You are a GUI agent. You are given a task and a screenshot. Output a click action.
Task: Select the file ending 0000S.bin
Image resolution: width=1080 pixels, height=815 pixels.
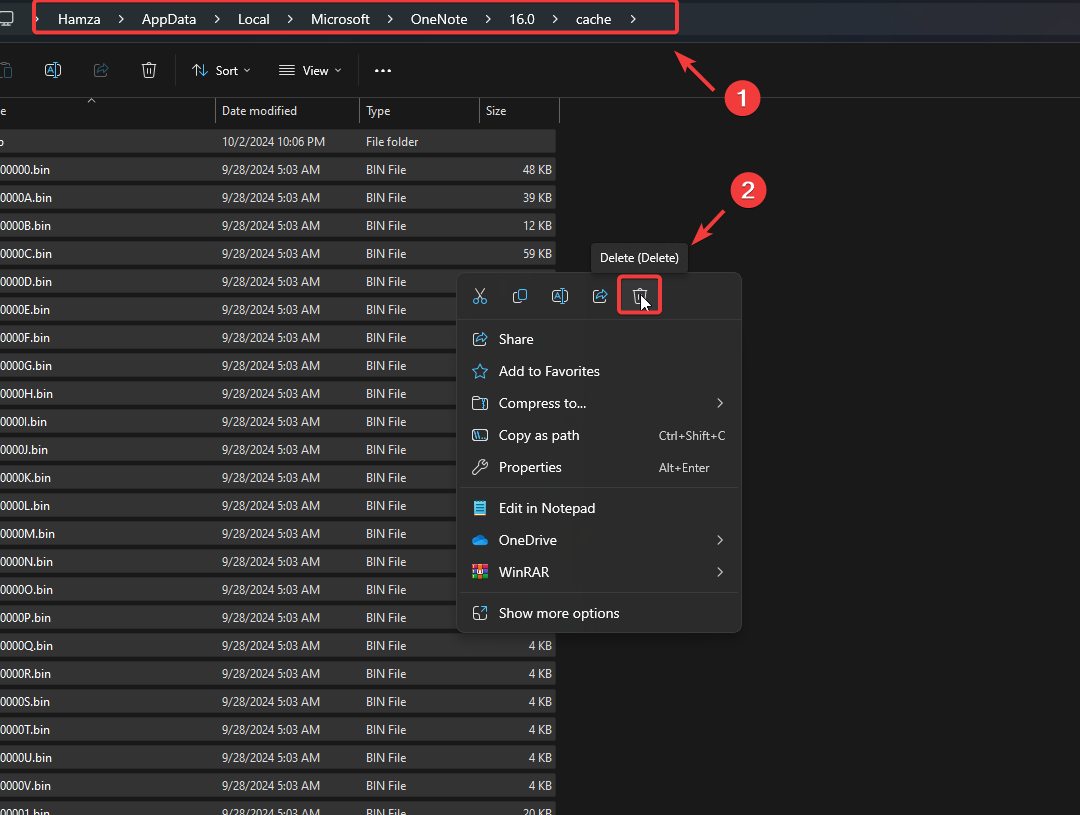click(x=278, y=702)
